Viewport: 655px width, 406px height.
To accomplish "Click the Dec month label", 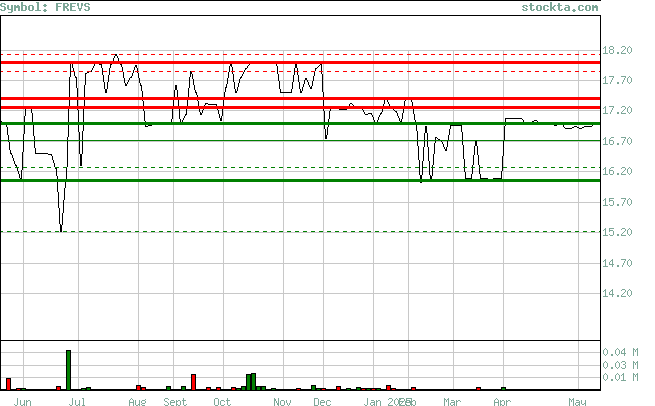I will [x=322, y=401].
